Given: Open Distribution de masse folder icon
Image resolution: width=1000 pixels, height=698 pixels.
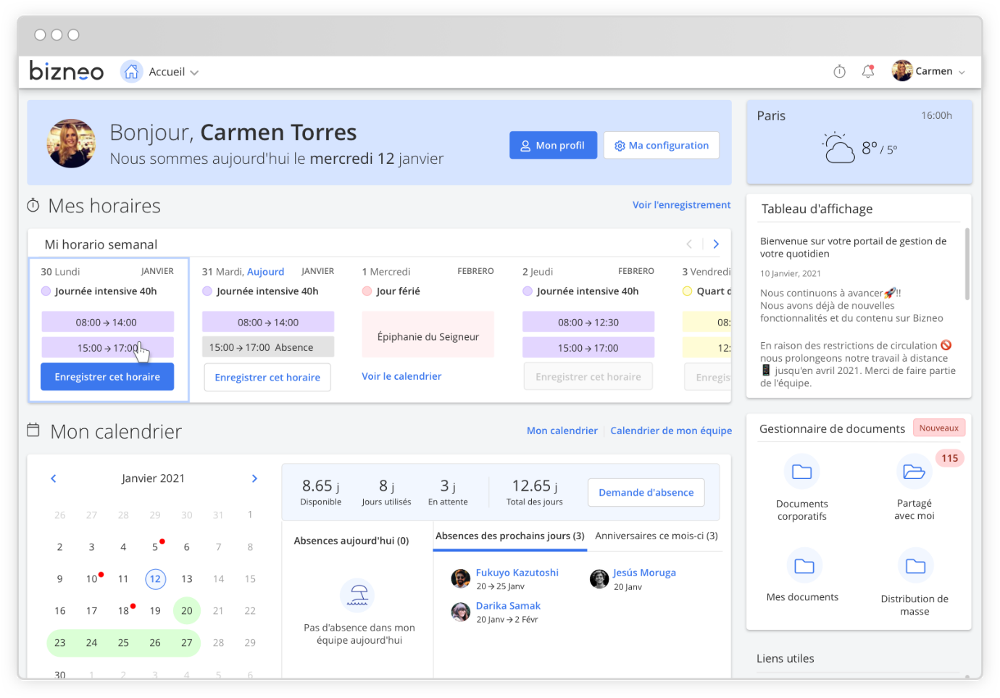Looking at the screenshot, I should click(915, 566).
